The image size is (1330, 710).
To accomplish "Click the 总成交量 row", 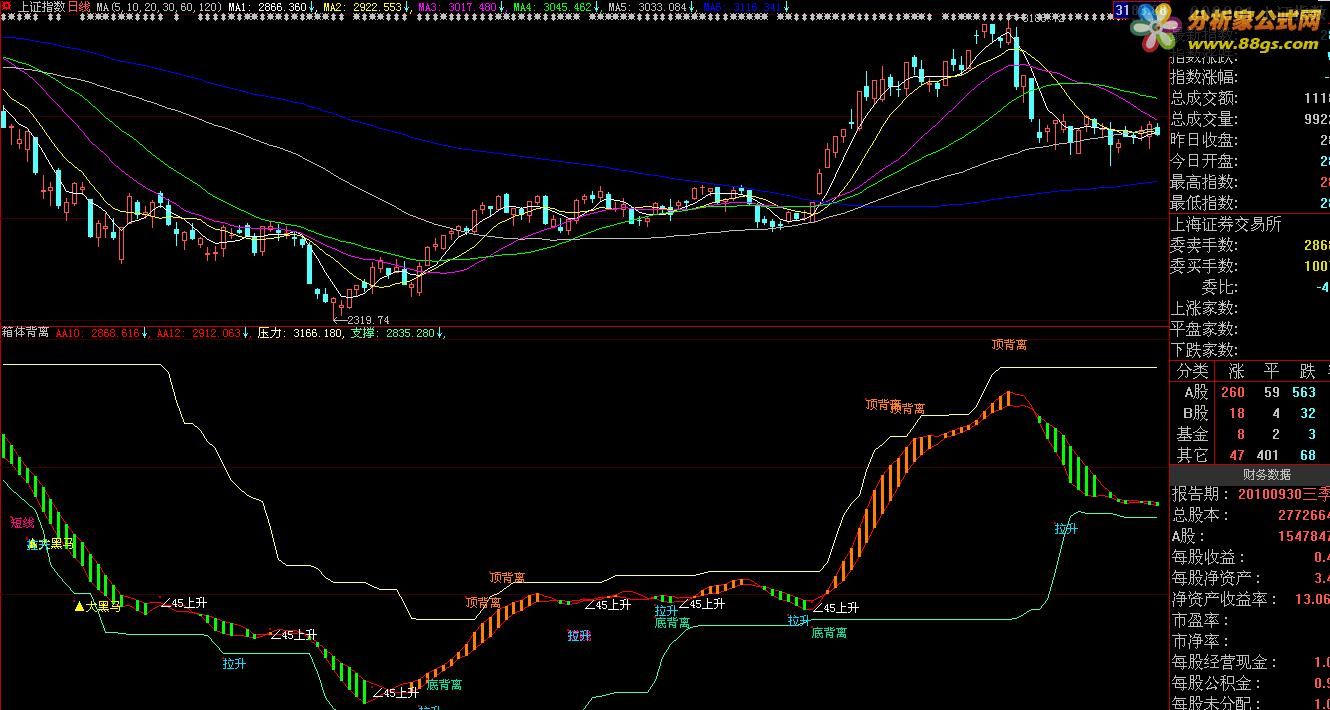I will point(1249,119).
